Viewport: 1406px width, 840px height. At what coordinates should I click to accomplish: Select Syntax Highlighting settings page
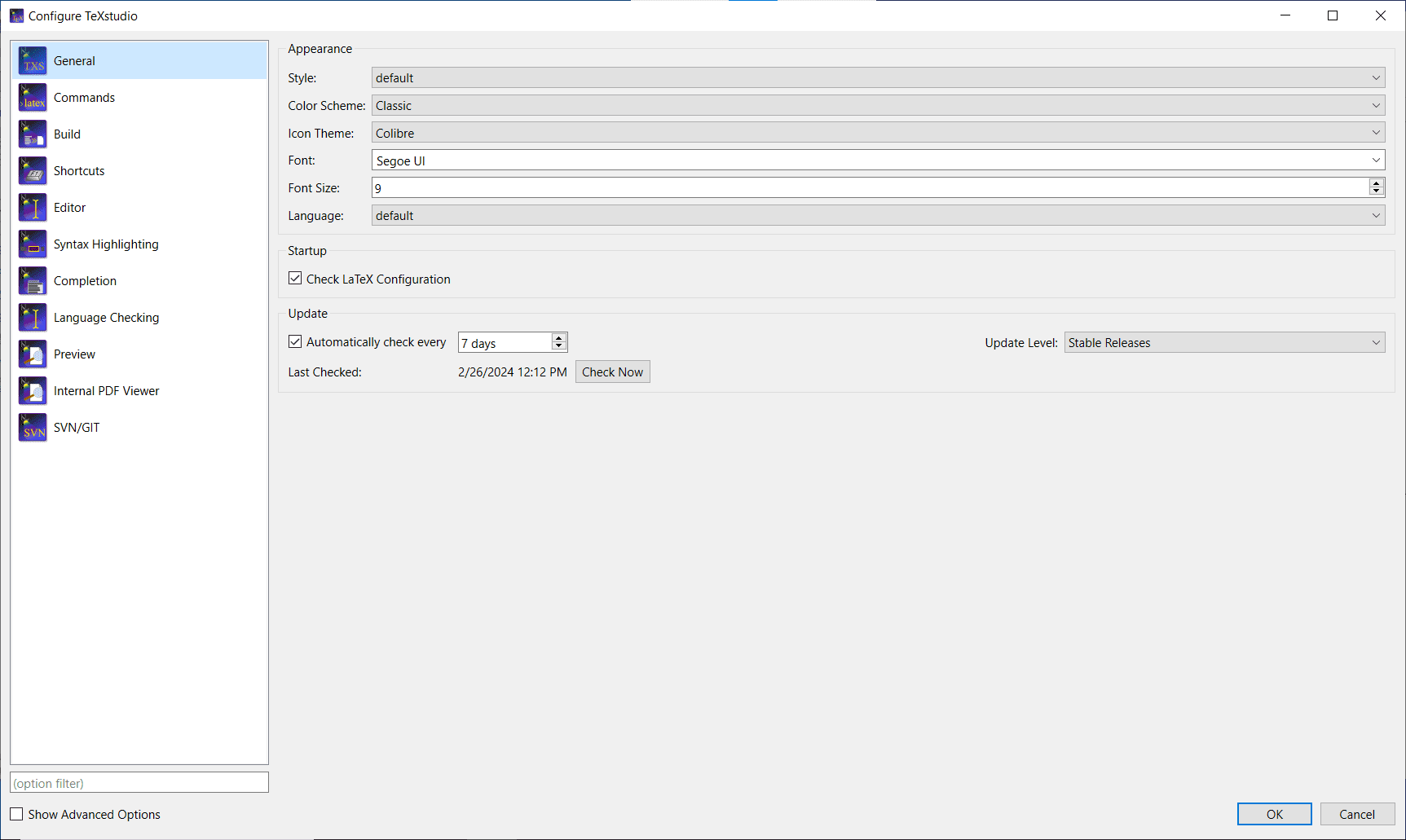click(x=139, y=244)
